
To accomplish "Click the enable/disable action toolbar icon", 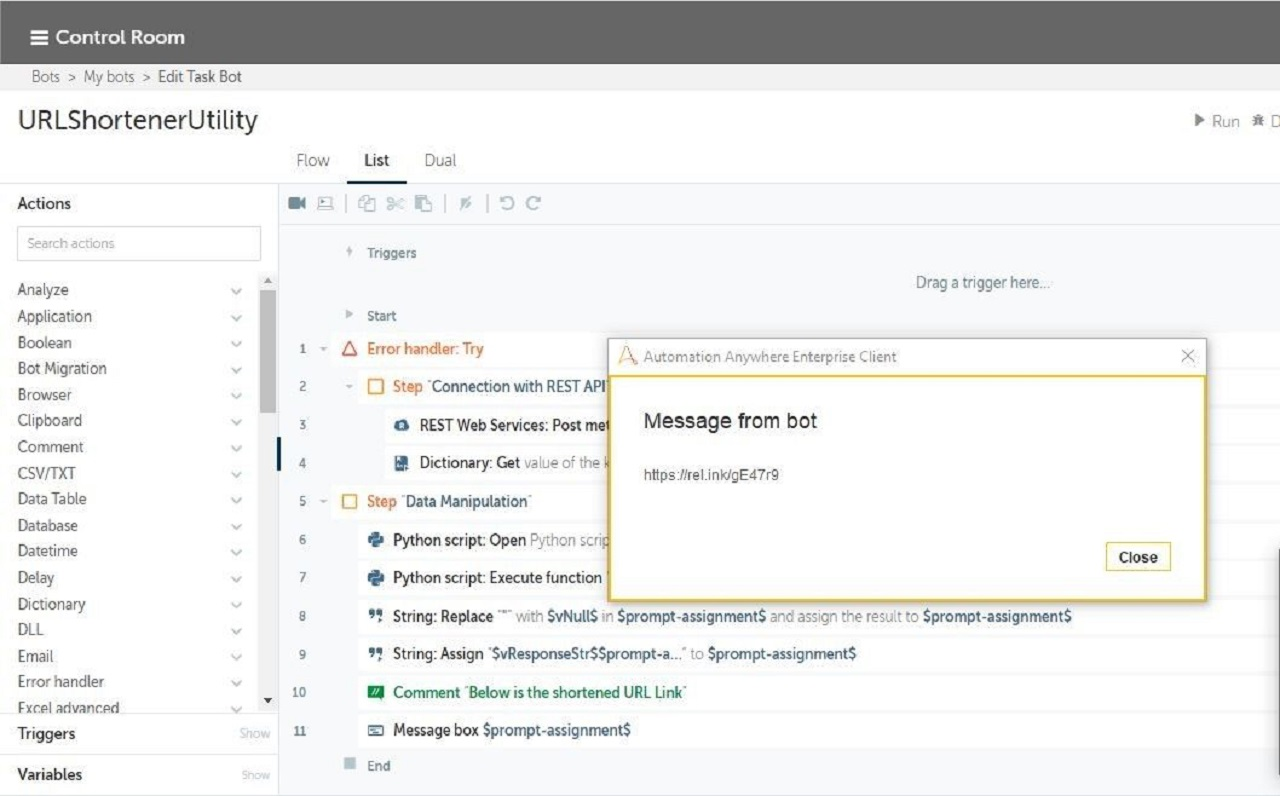I will (x=465, y=203).
